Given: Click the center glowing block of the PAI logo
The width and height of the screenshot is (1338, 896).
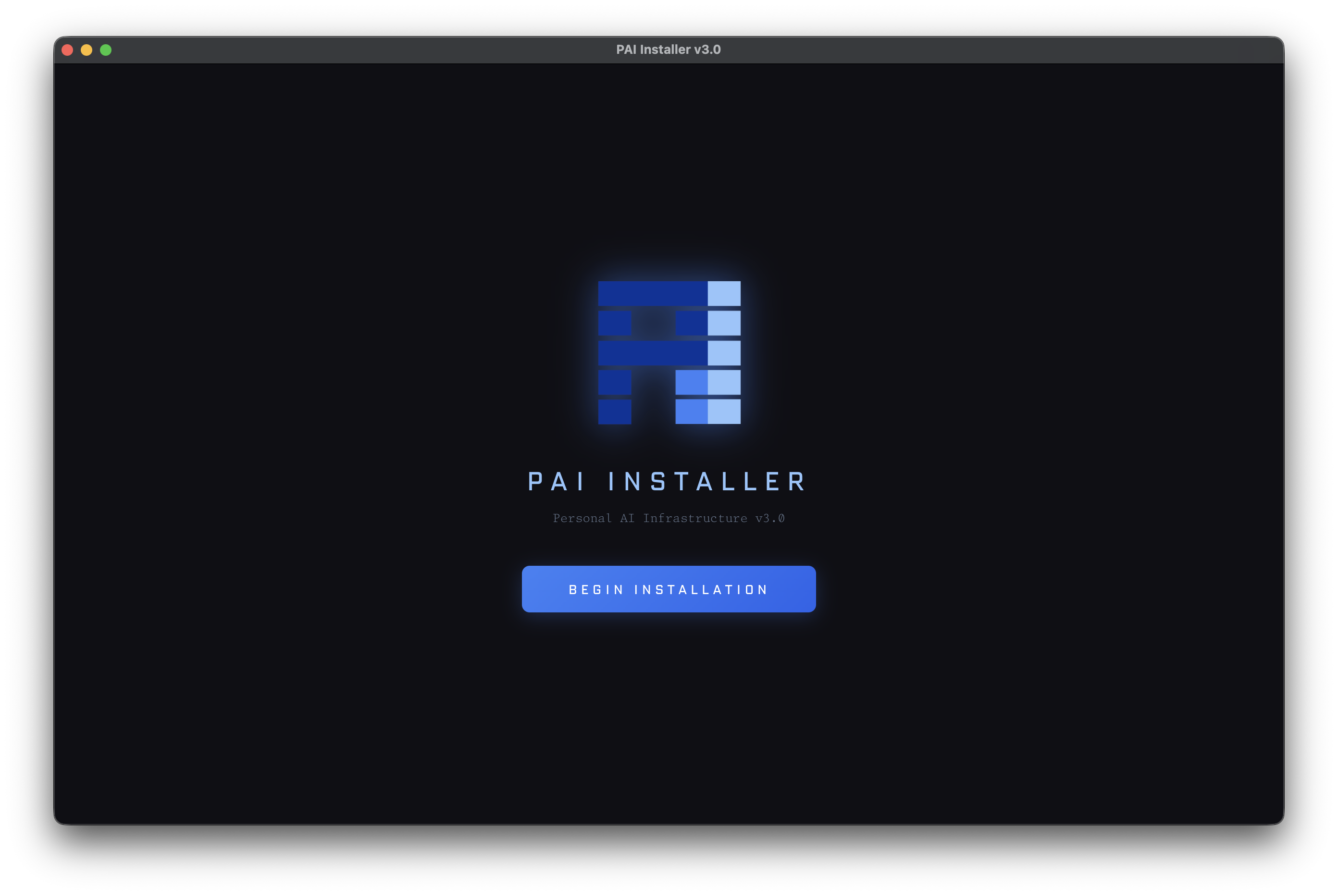Looking at the screenshot, I should click(654, 324).
